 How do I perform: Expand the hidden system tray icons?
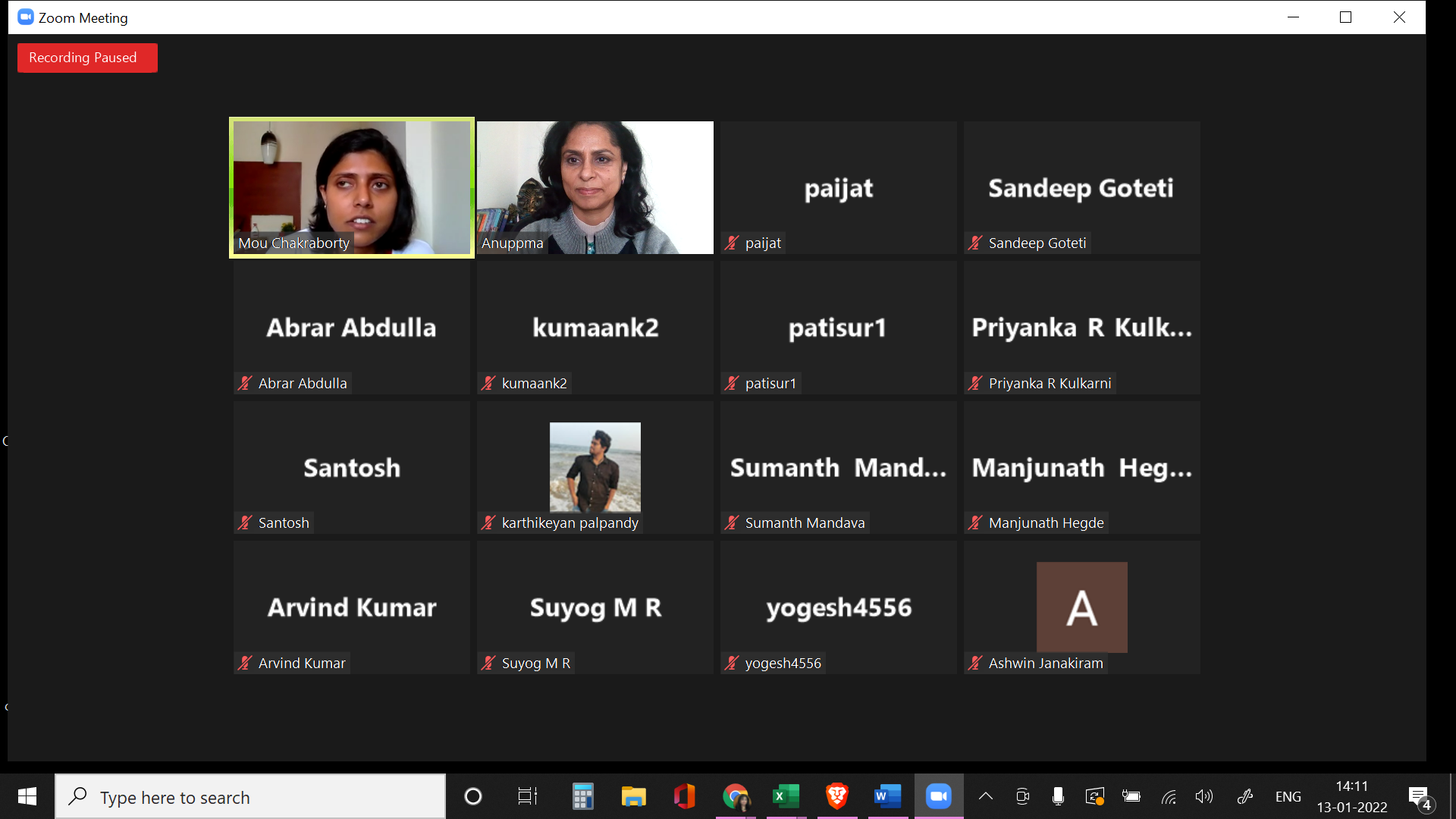click(x=985, y=796)
